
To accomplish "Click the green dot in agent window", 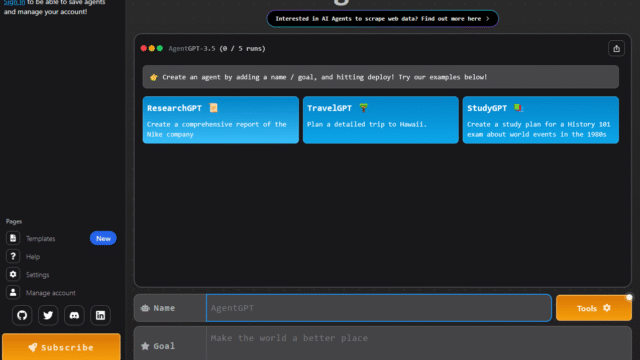I will [x=160, y=48].
